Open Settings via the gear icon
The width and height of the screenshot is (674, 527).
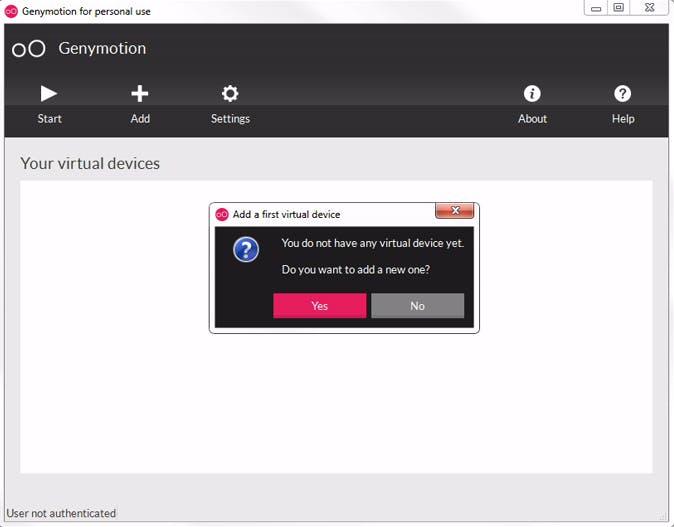(x=230, y=93)
